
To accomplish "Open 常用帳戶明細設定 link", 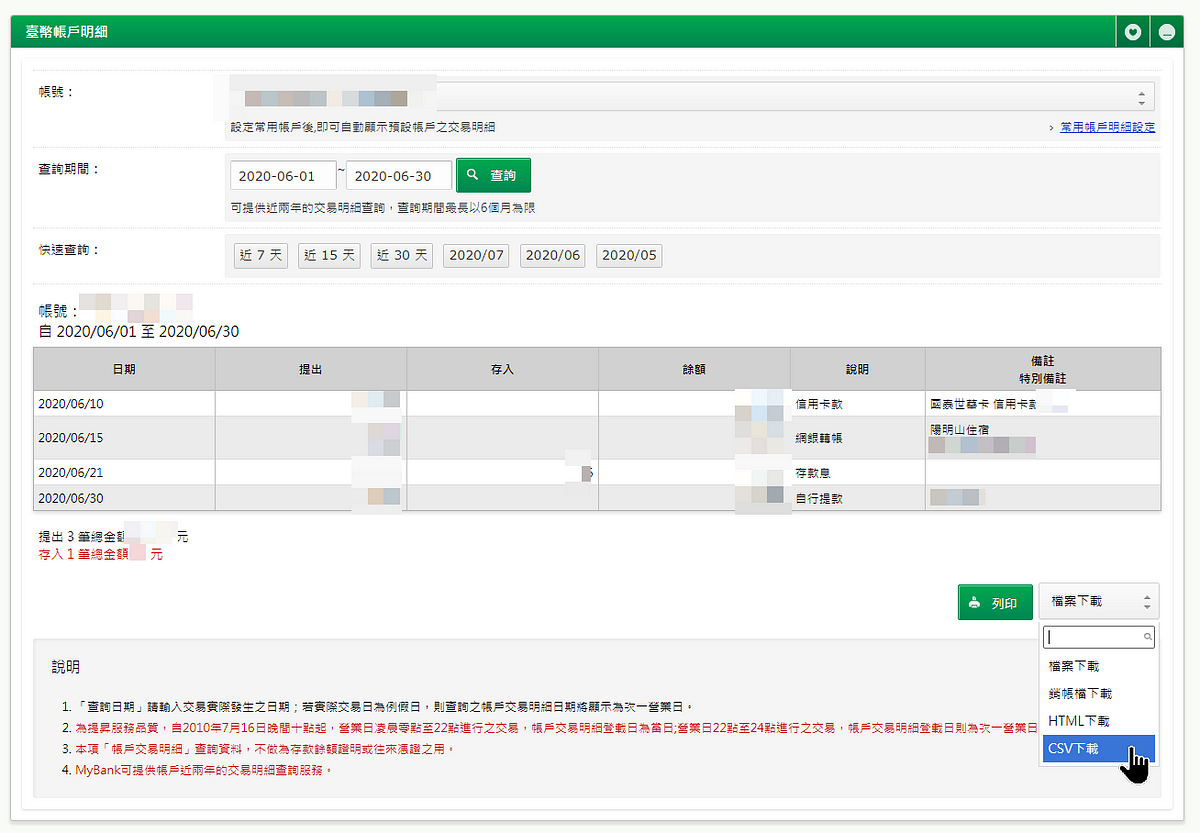I will coord(1107,127).
